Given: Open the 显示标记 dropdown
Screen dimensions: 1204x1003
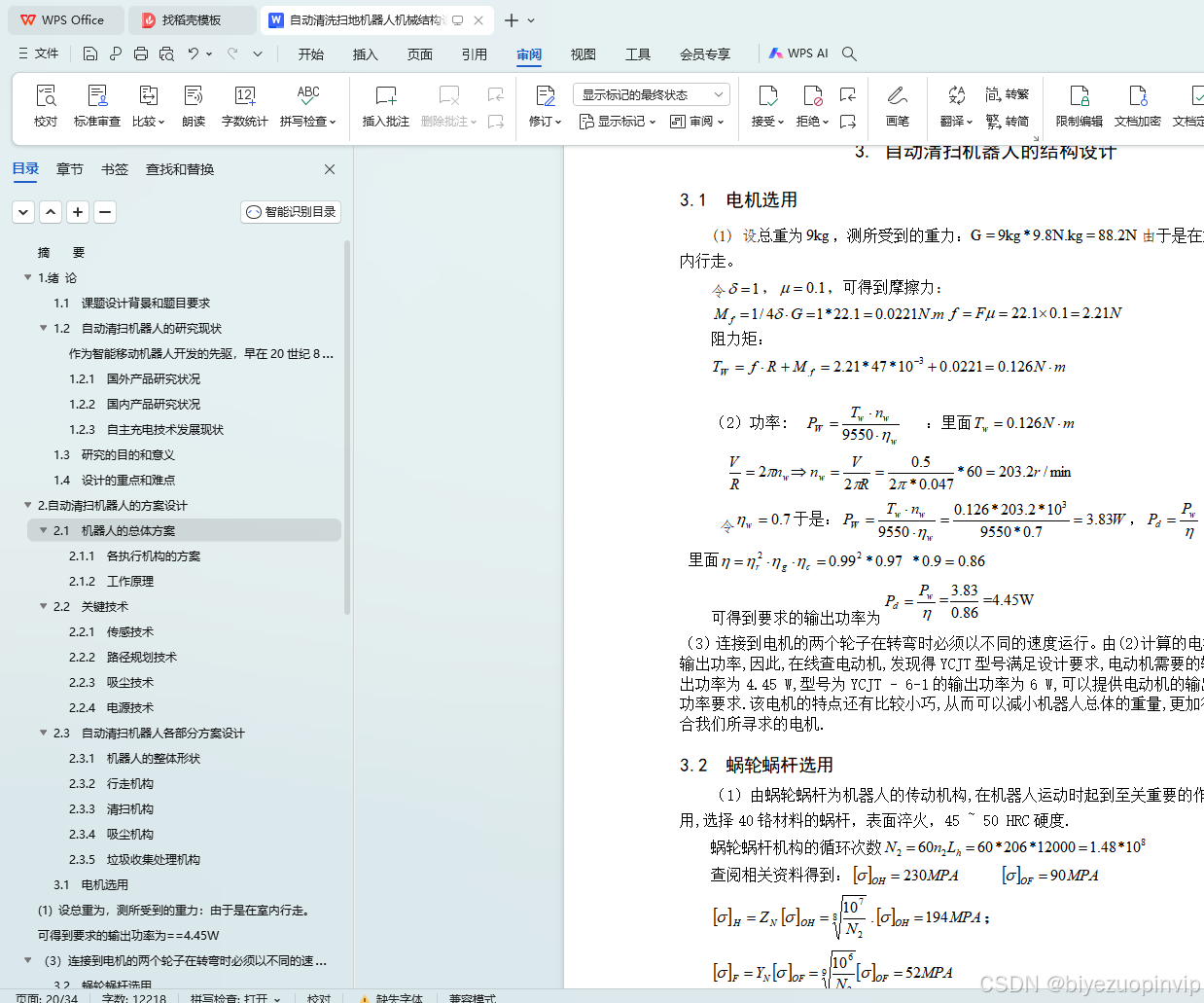Looking at the screenshot, I should pyautogui.click(x=618, y=122).
